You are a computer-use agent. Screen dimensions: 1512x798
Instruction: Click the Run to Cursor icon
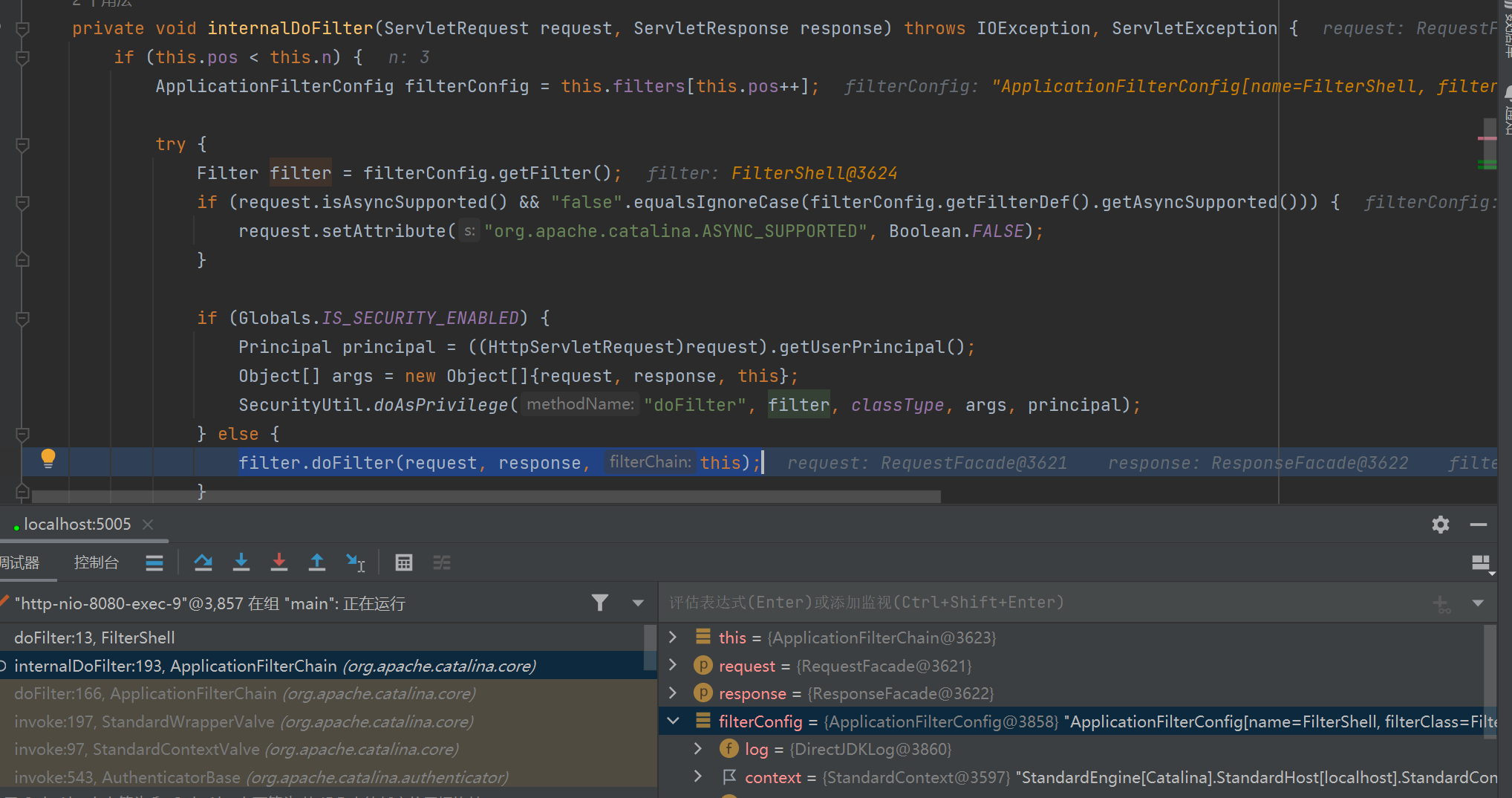[x=356, y=562]
